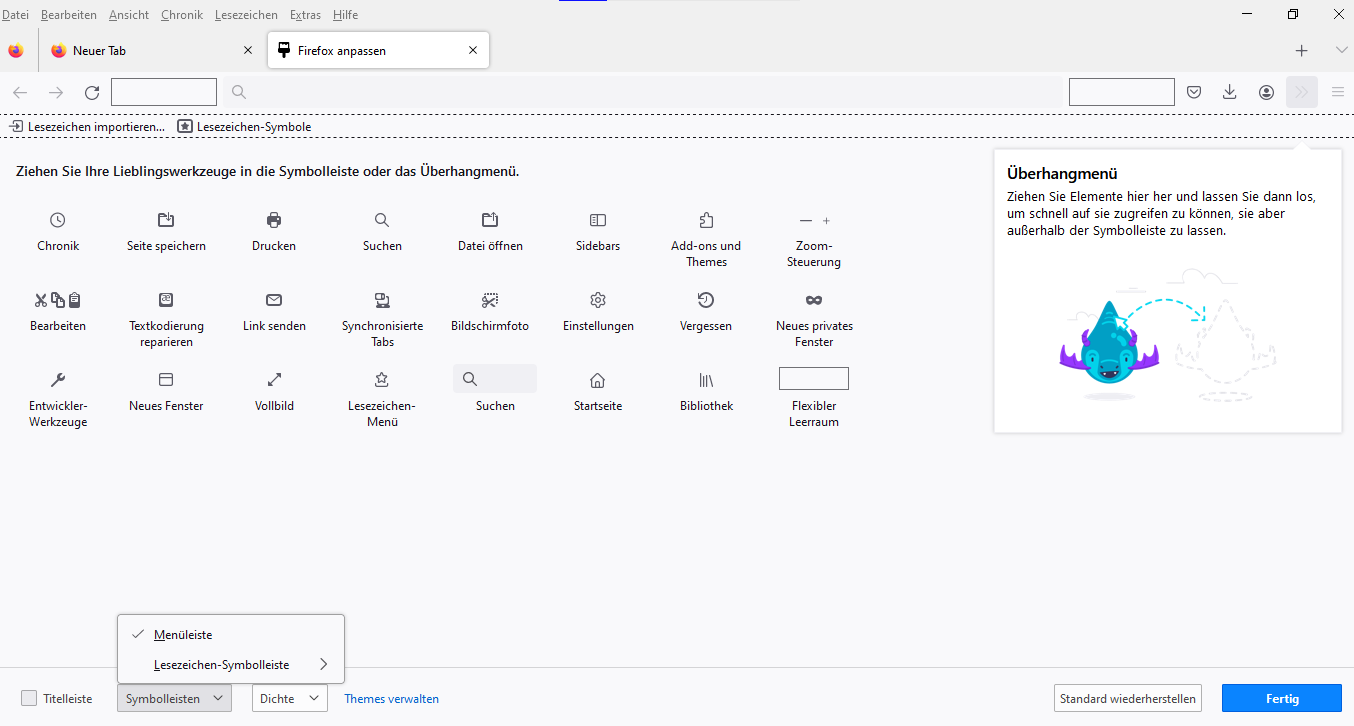
Task: Click the Chronik clock icon
Action: click(58, 220)
